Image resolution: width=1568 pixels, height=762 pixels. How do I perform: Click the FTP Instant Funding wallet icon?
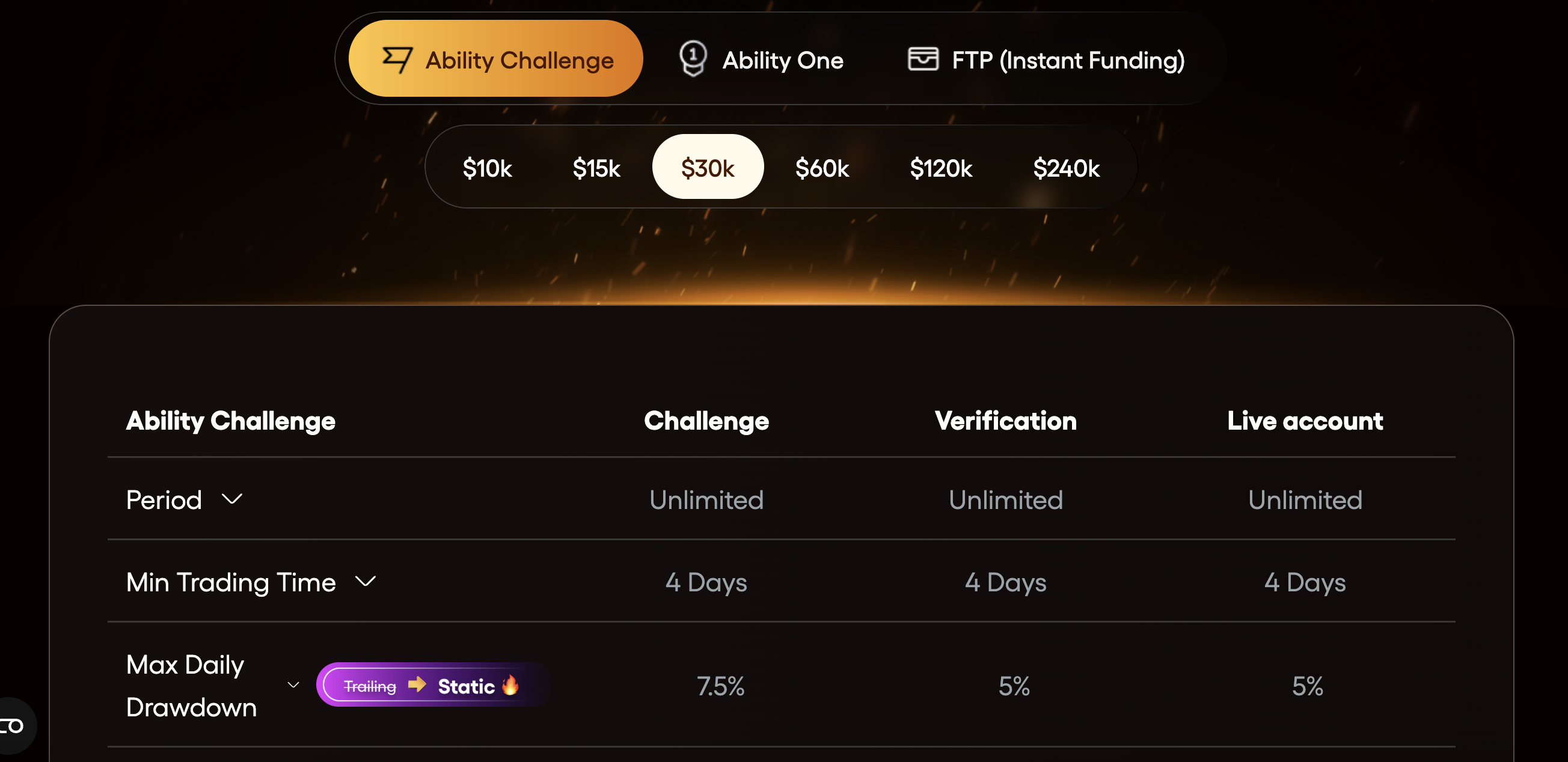click(922, 59)
